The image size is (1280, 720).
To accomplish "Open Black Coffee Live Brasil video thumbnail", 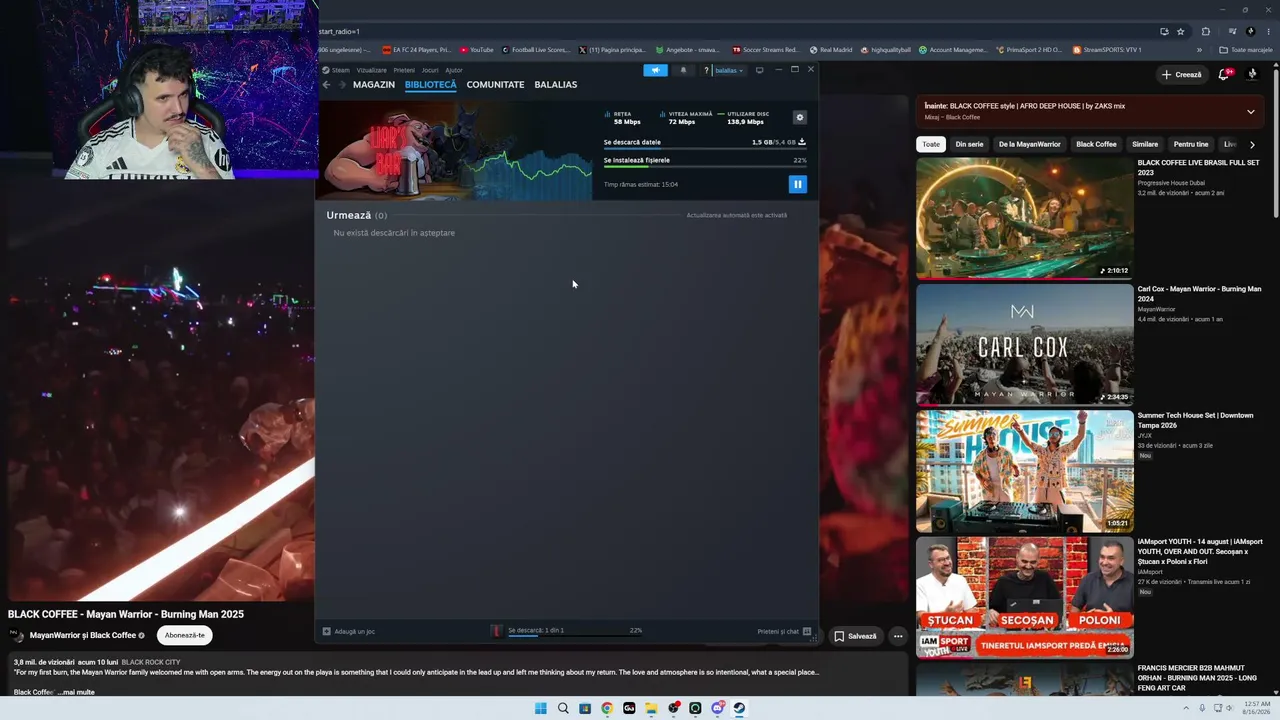I will tap(1025, 218).
